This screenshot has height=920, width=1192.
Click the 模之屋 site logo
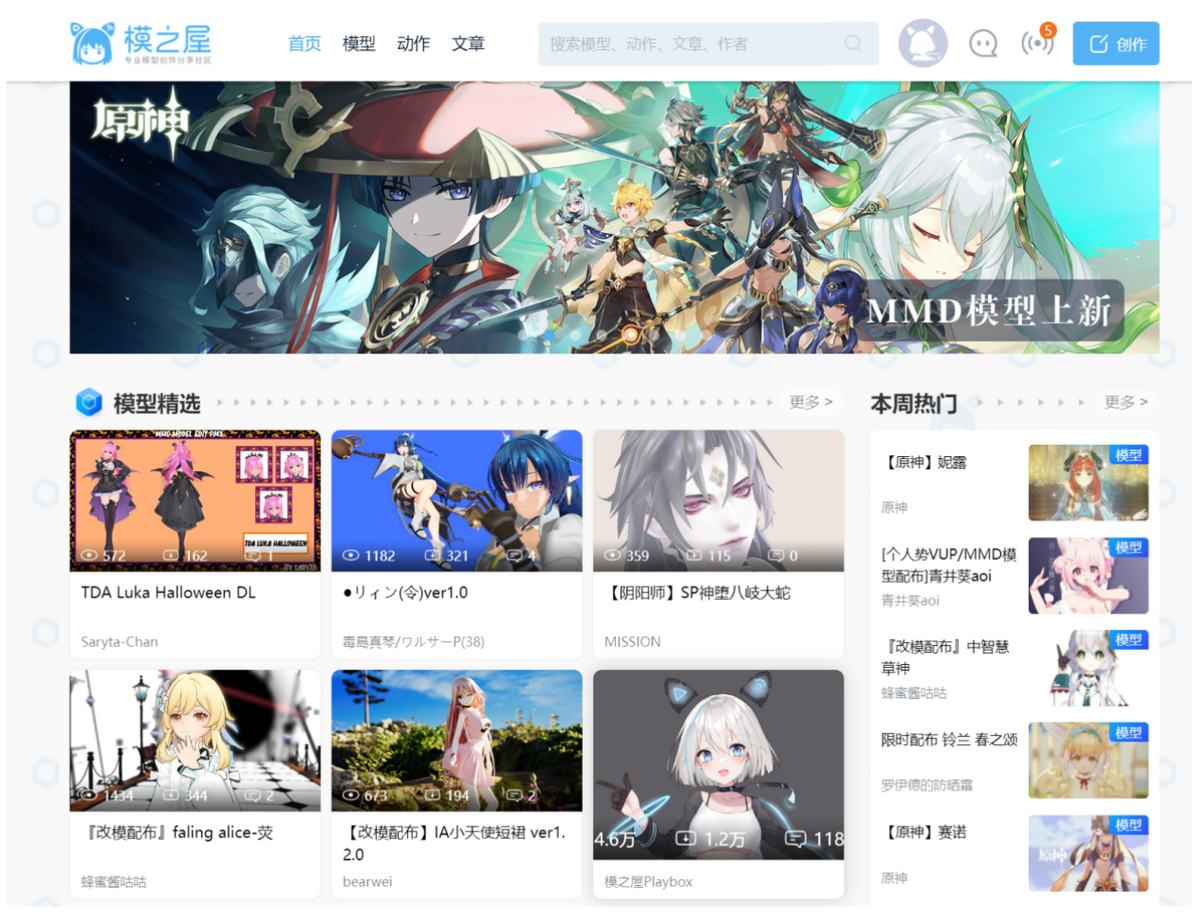coord(141,43)
